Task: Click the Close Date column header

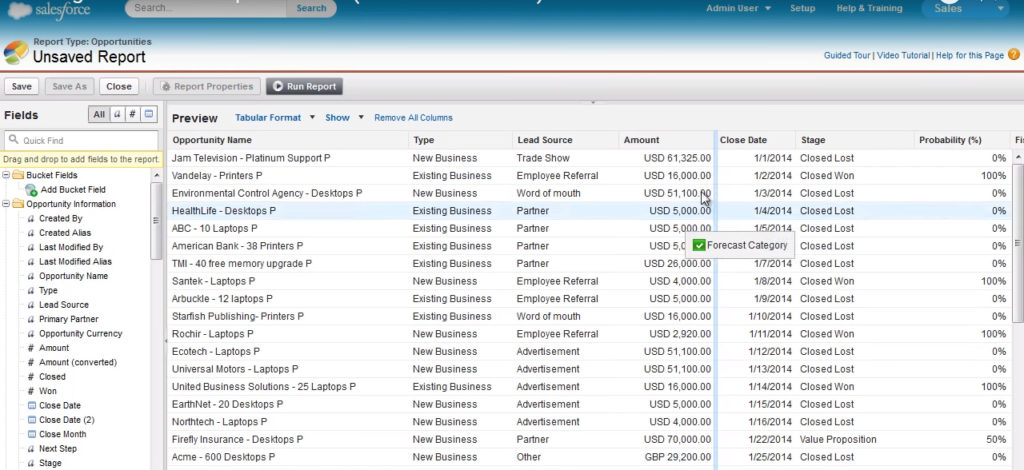Action: (756, 140)
